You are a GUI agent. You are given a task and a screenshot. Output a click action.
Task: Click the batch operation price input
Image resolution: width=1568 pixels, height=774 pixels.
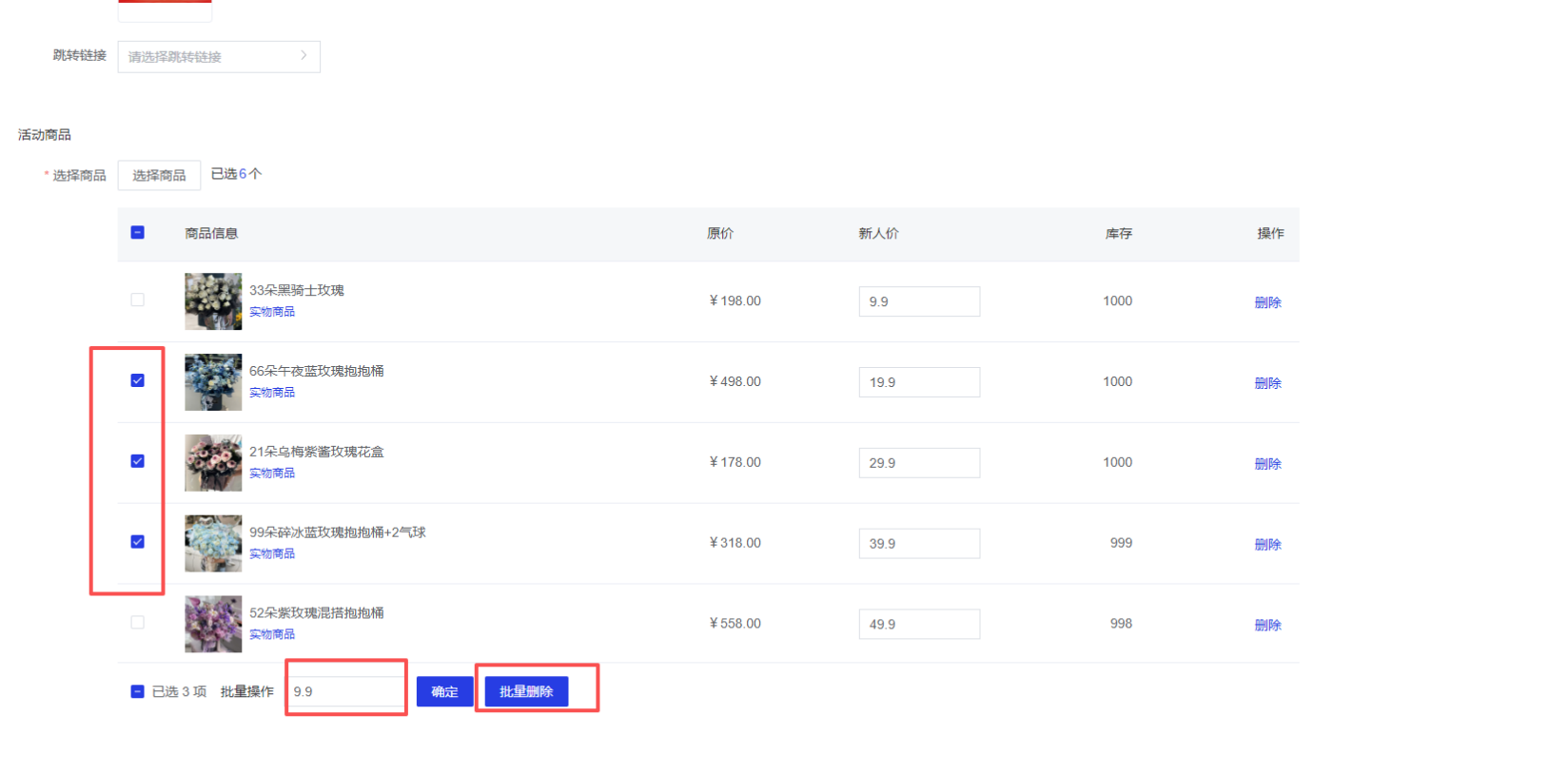tap(346, 691)
